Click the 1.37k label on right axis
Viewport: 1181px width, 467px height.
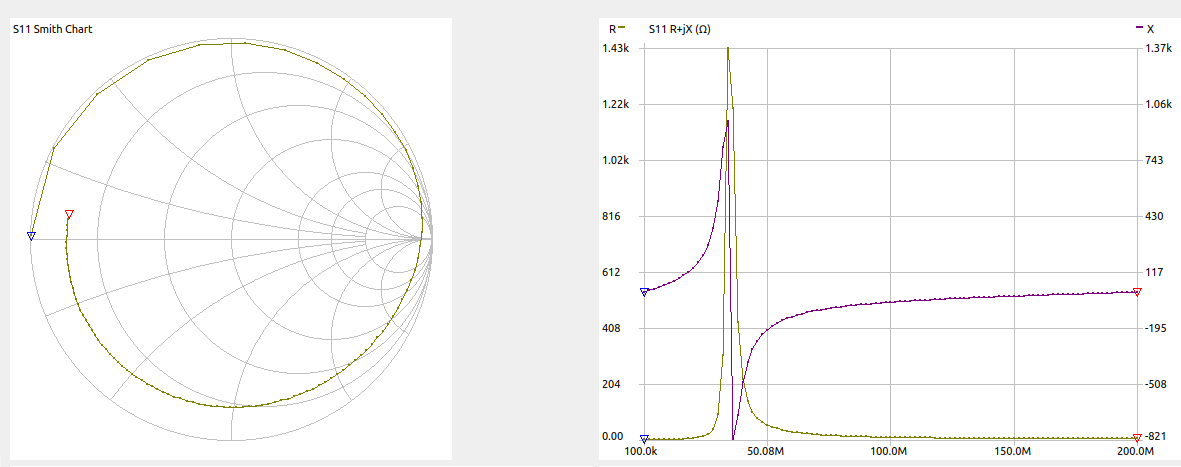(x=1160, y=49)
